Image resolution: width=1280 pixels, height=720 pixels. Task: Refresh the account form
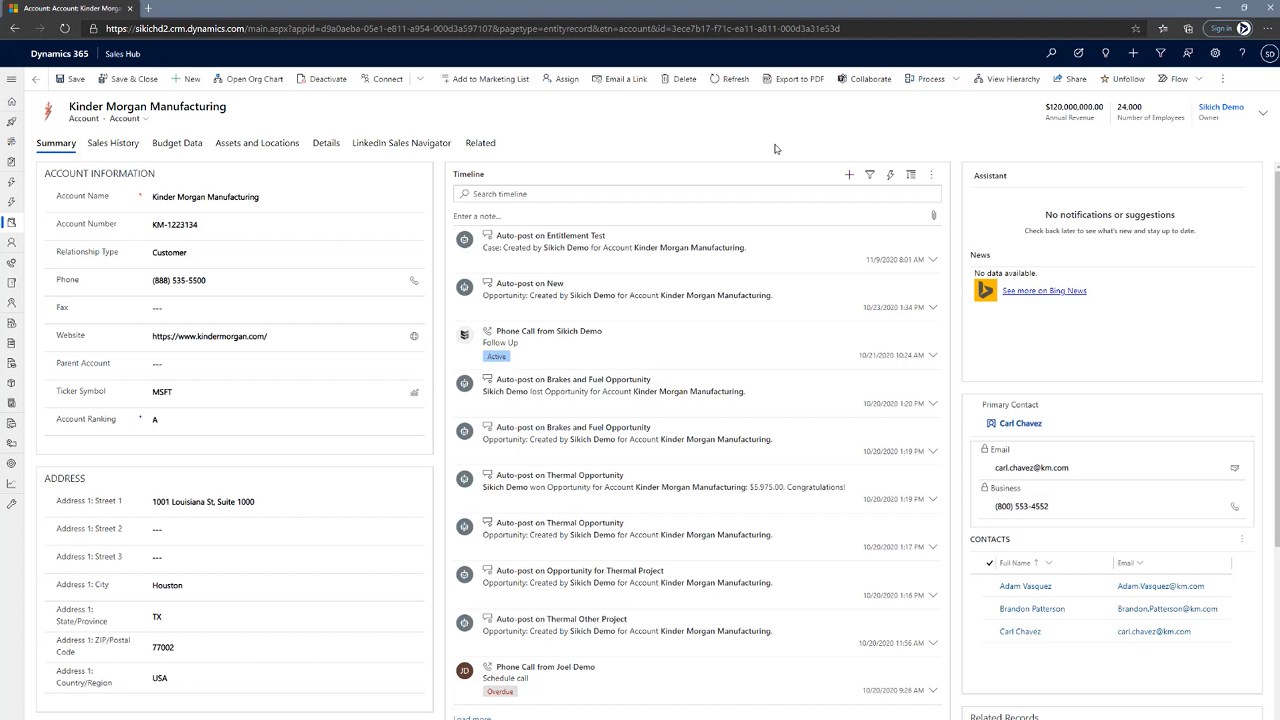tap(729, 79)
